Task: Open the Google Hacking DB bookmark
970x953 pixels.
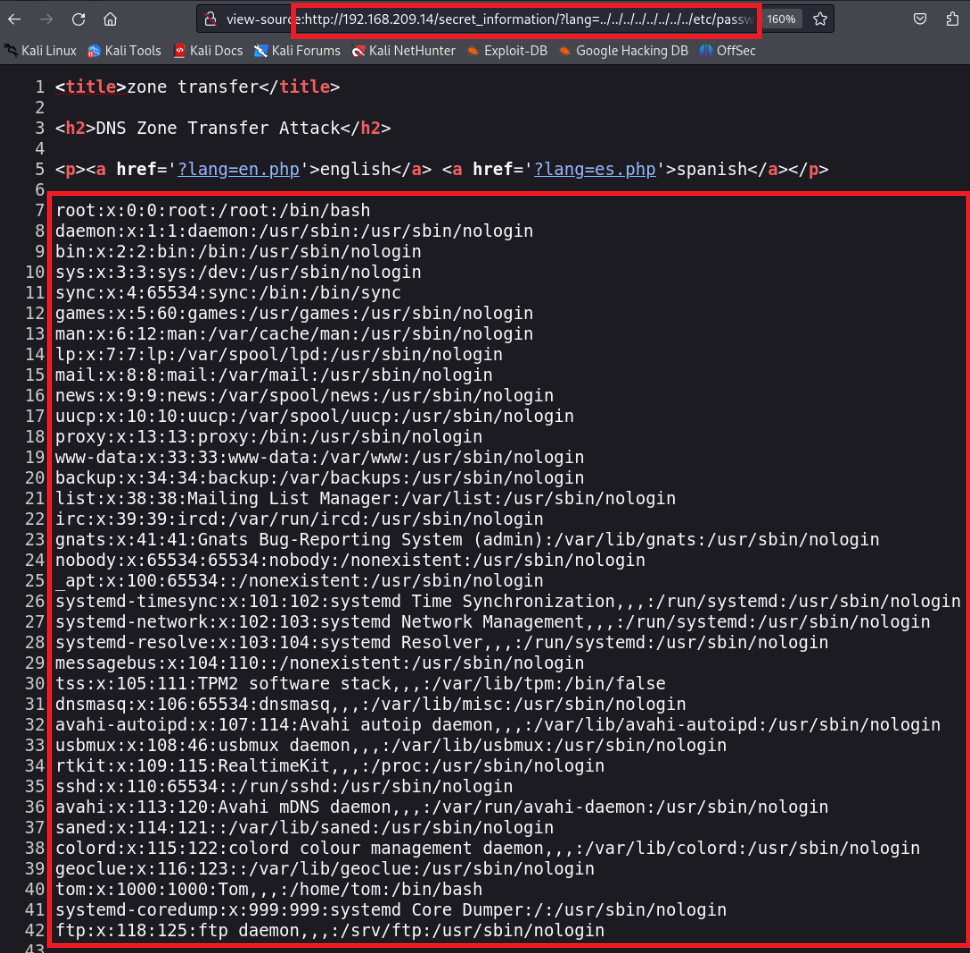Action: [624, 51]
